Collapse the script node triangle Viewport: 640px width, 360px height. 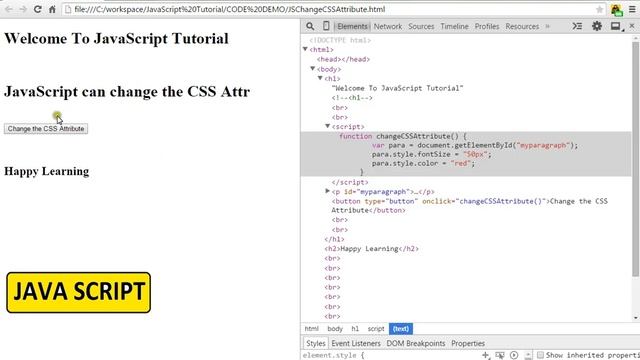click(327, 126)
